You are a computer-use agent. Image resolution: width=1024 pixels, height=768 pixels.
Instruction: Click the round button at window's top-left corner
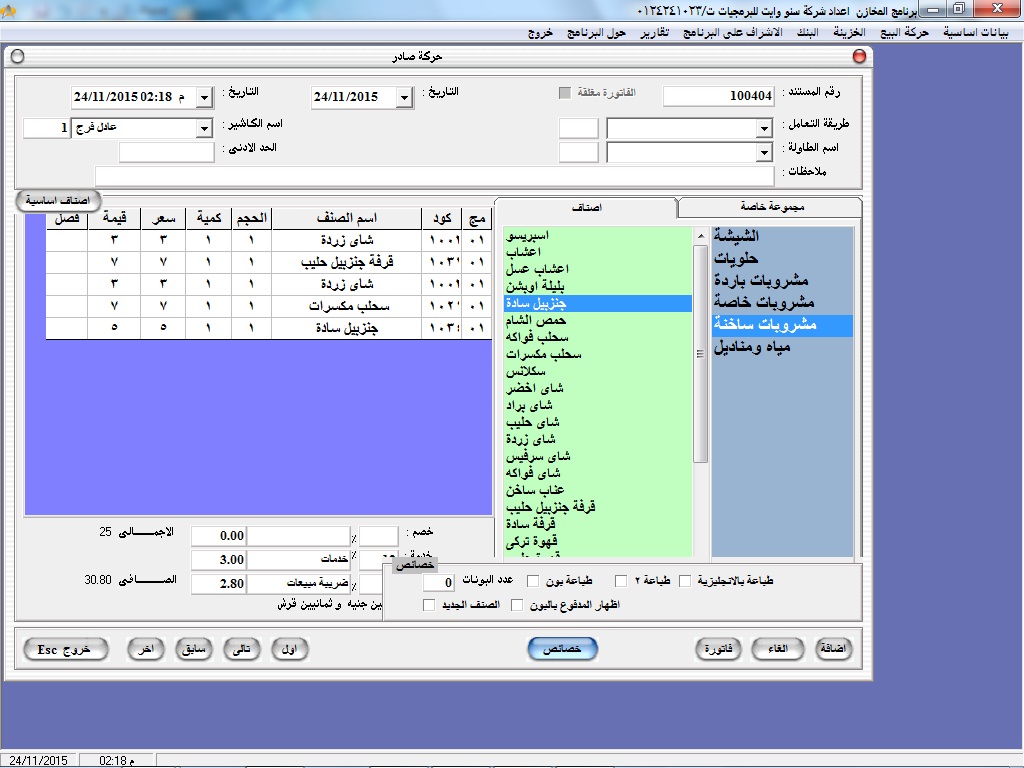pos(16,57)
